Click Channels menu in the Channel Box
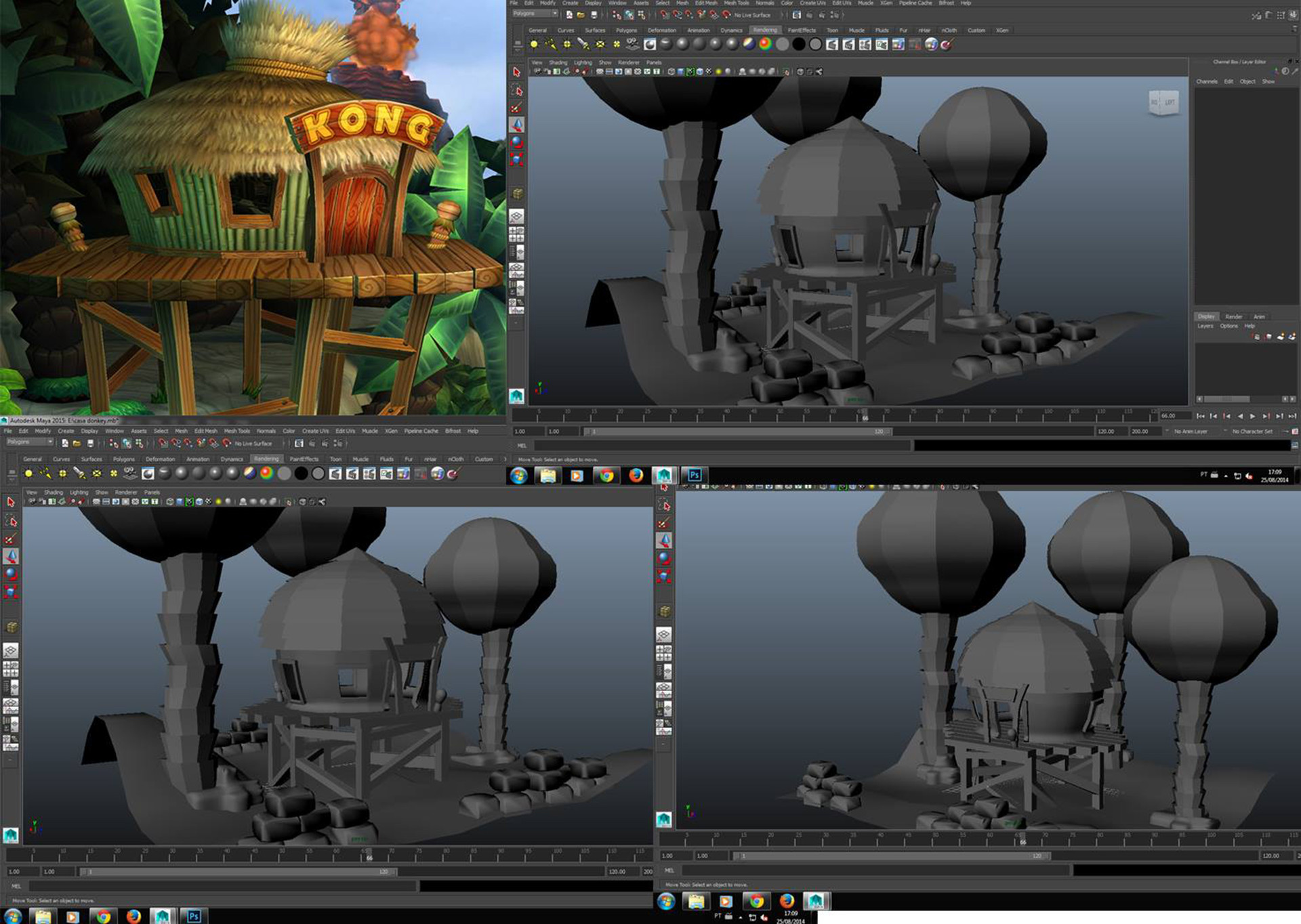This screenshot has width=1301, height=924. tap(1206, 81)
